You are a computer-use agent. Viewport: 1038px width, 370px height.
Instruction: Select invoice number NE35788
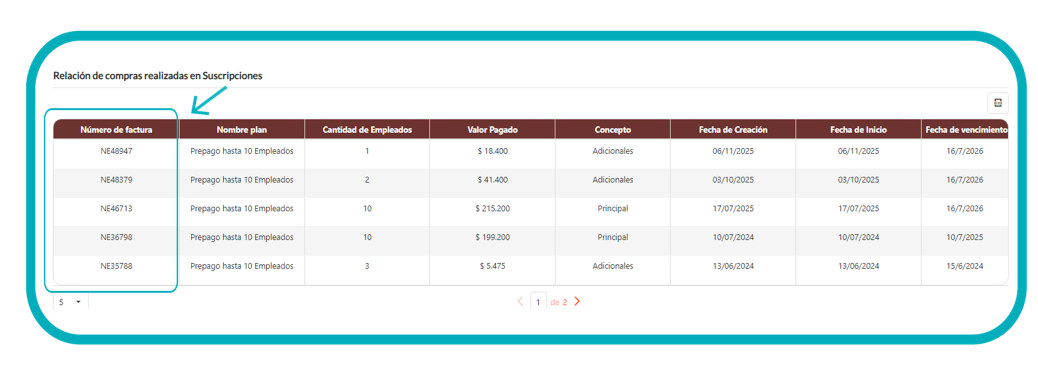tap(117, 266)
